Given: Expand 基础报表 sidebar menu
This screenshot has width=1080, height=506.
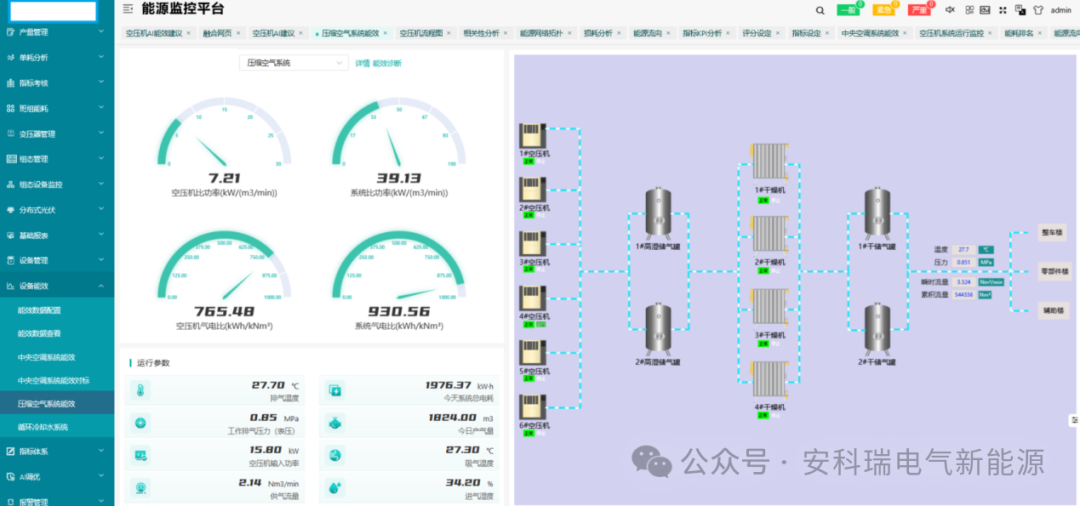Looking at the screenshot, I should coord(57,235).
